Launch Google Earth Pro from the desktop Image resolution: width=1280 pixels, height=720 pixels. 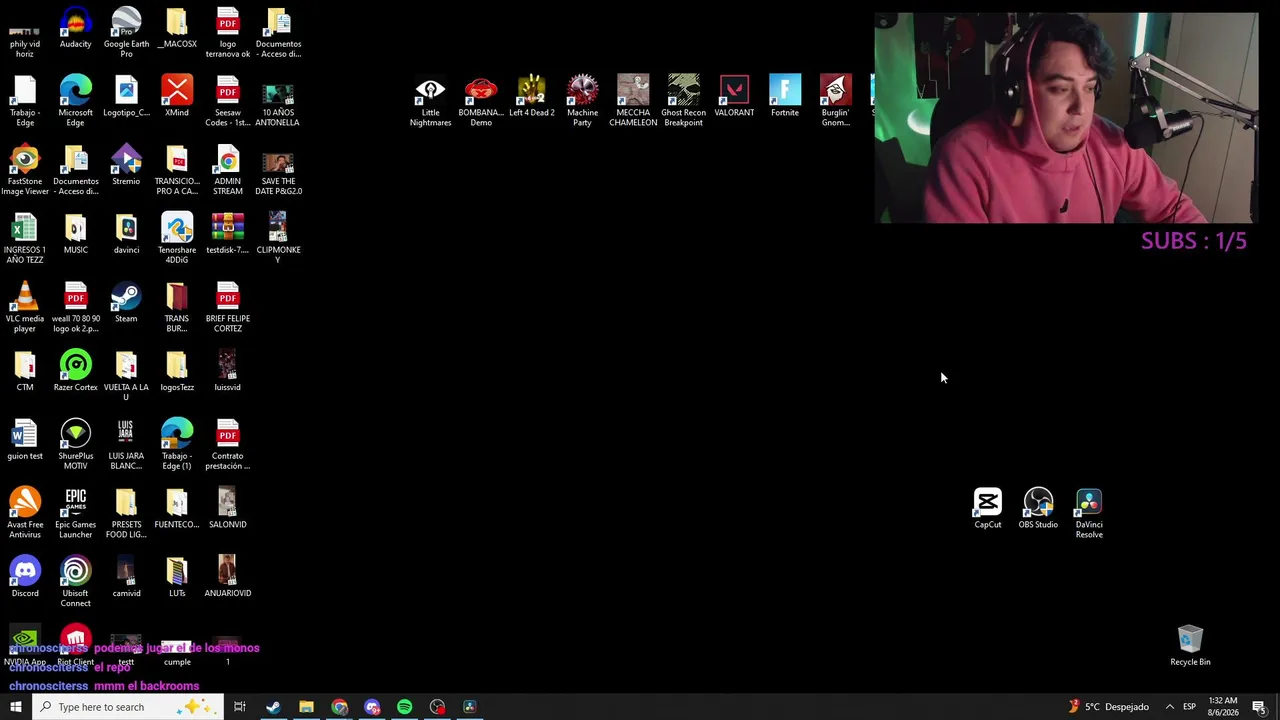tap(126, 32)
